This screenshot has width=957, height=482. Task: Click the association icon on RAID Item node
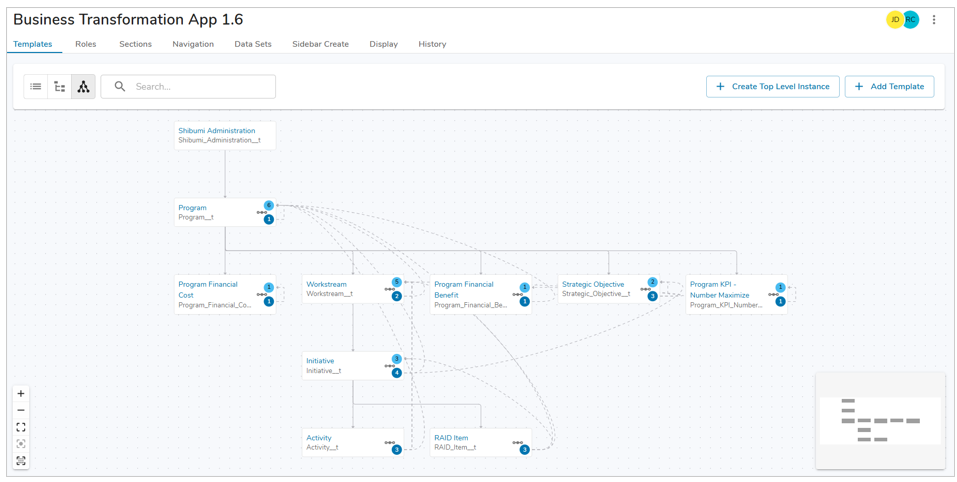[518, 443]
